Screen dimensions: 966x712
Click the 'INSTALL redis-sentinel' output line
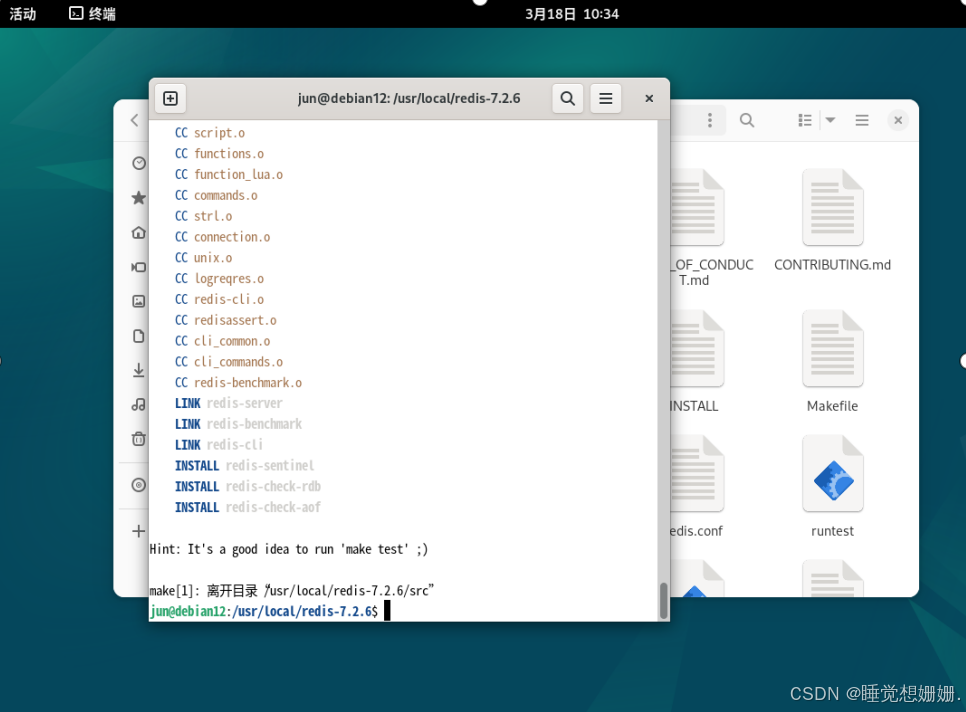click(245, 466)
